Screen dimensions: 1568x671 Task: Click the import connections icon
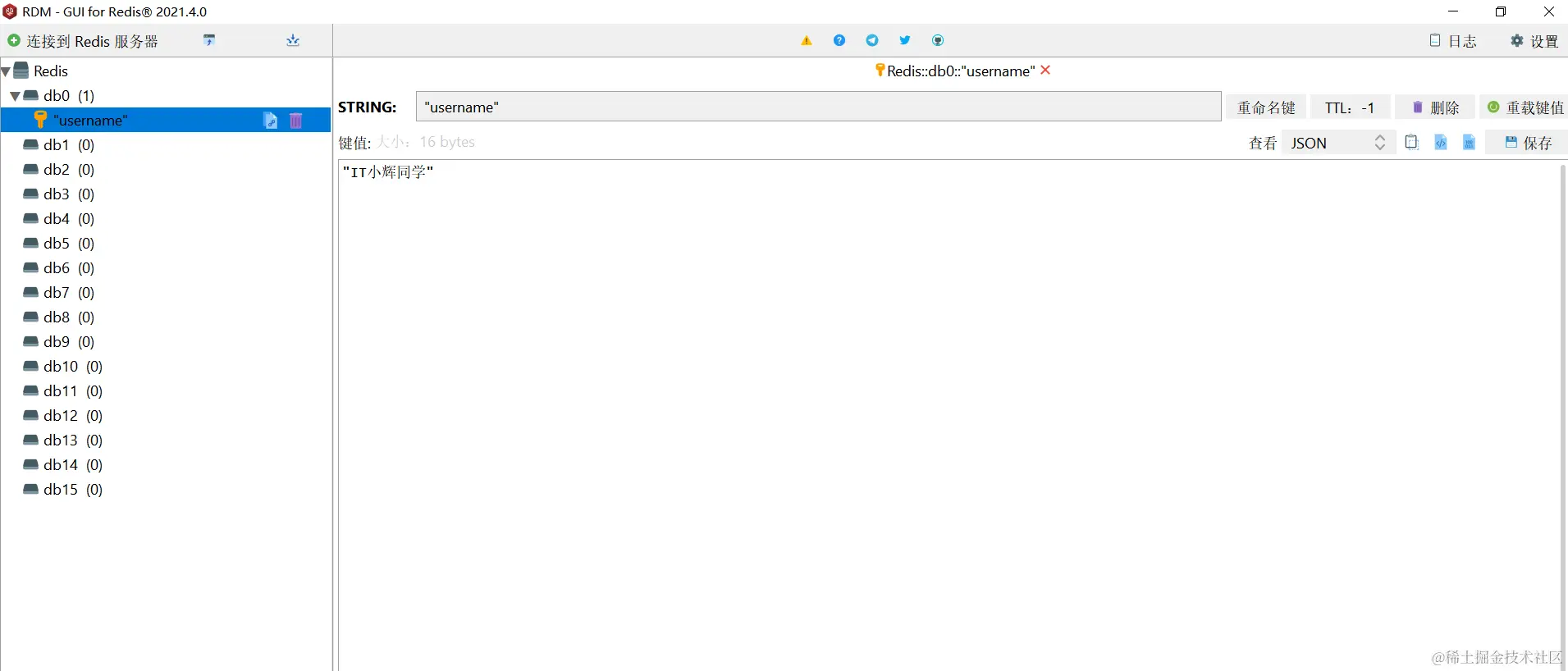(209, 40)
